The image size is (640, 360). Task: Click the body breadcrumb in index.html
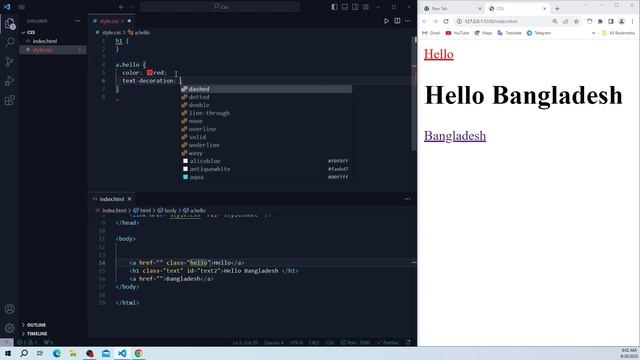pos(168,210)
